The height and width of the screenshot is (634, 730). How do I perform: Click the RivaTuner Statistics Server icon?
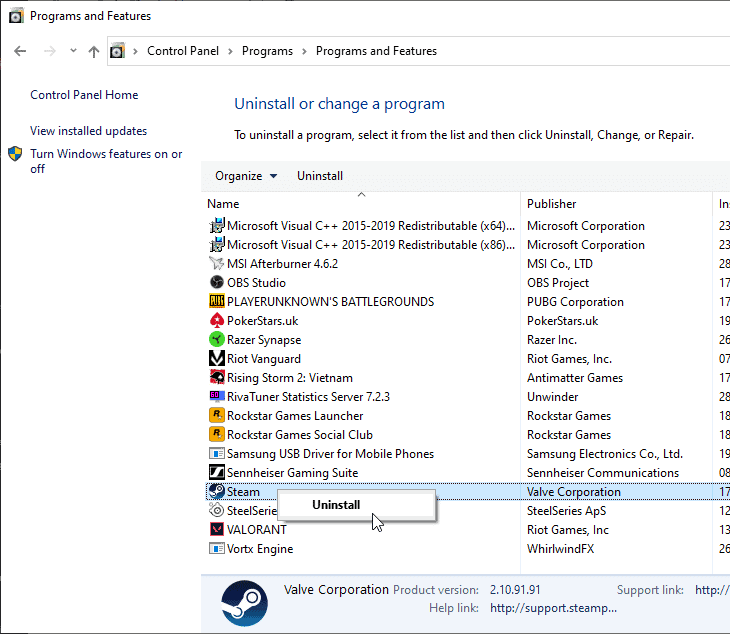(216, 397)
